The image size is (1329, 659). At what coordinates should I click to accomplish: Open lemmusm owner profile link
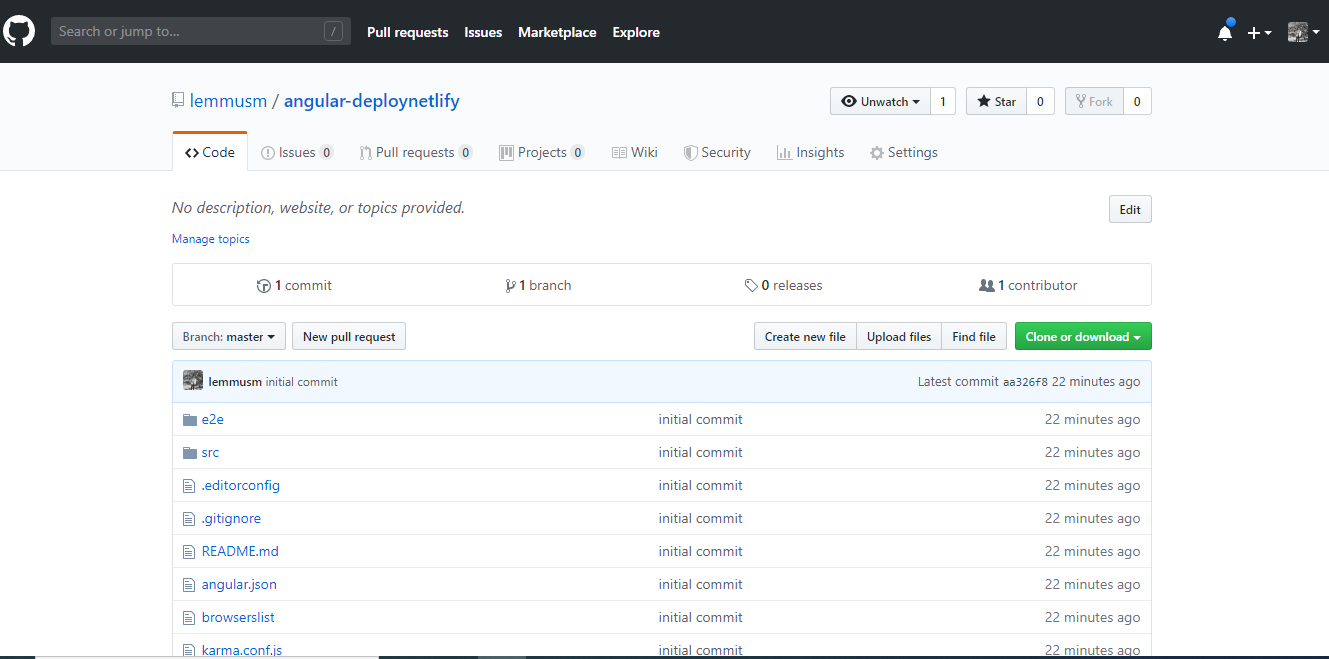[228, 101]
